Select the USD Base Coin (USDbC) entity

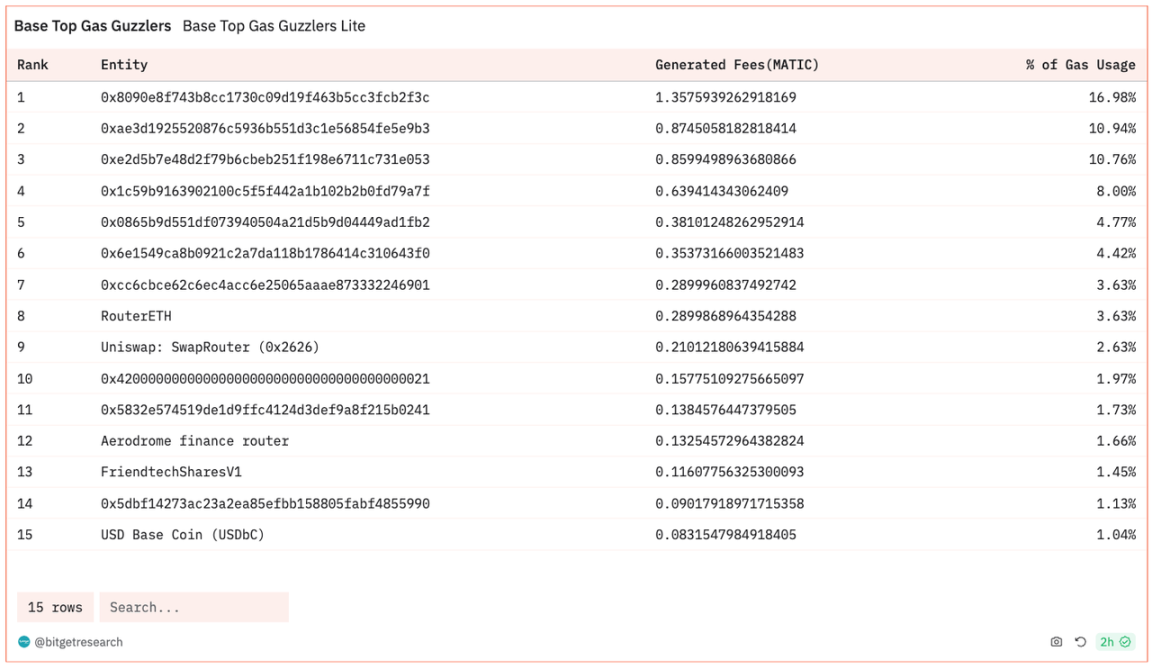point(182,534)
